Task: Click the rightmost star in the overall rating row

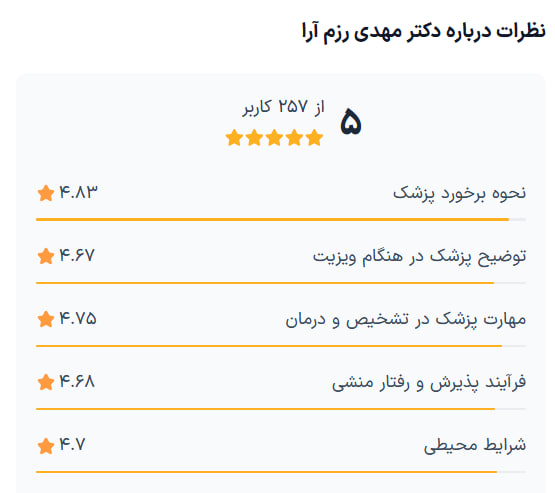Action: point(315,138)
